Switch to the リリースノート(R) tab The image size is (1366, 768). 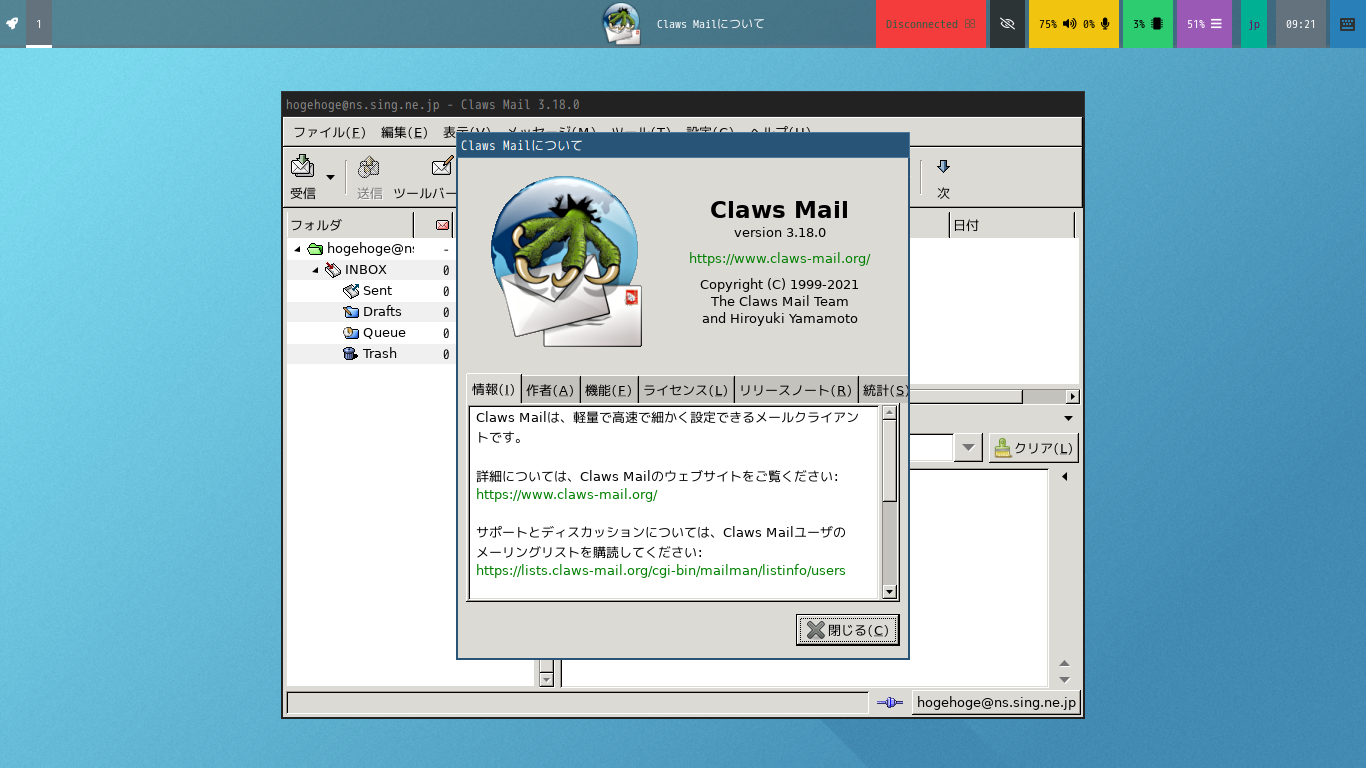tap(795, 390)
